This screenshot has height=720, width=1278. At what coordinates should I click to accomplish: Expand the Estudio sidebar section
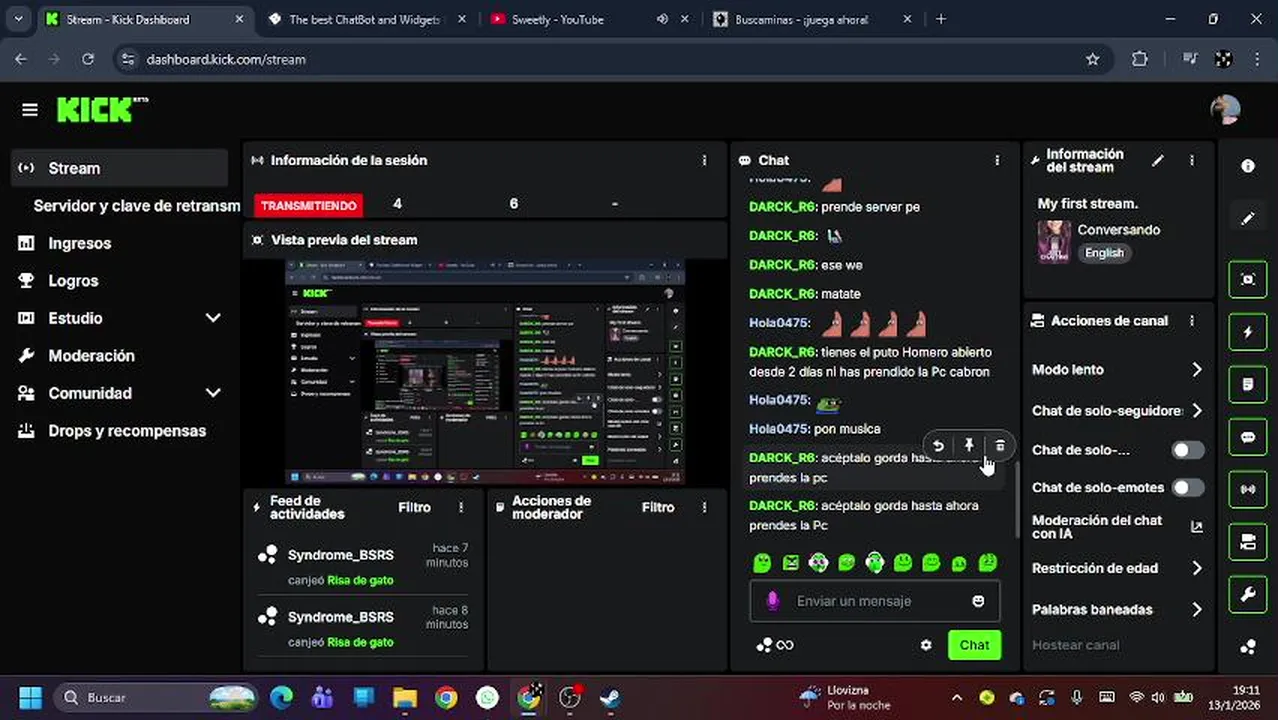(212, 318)
